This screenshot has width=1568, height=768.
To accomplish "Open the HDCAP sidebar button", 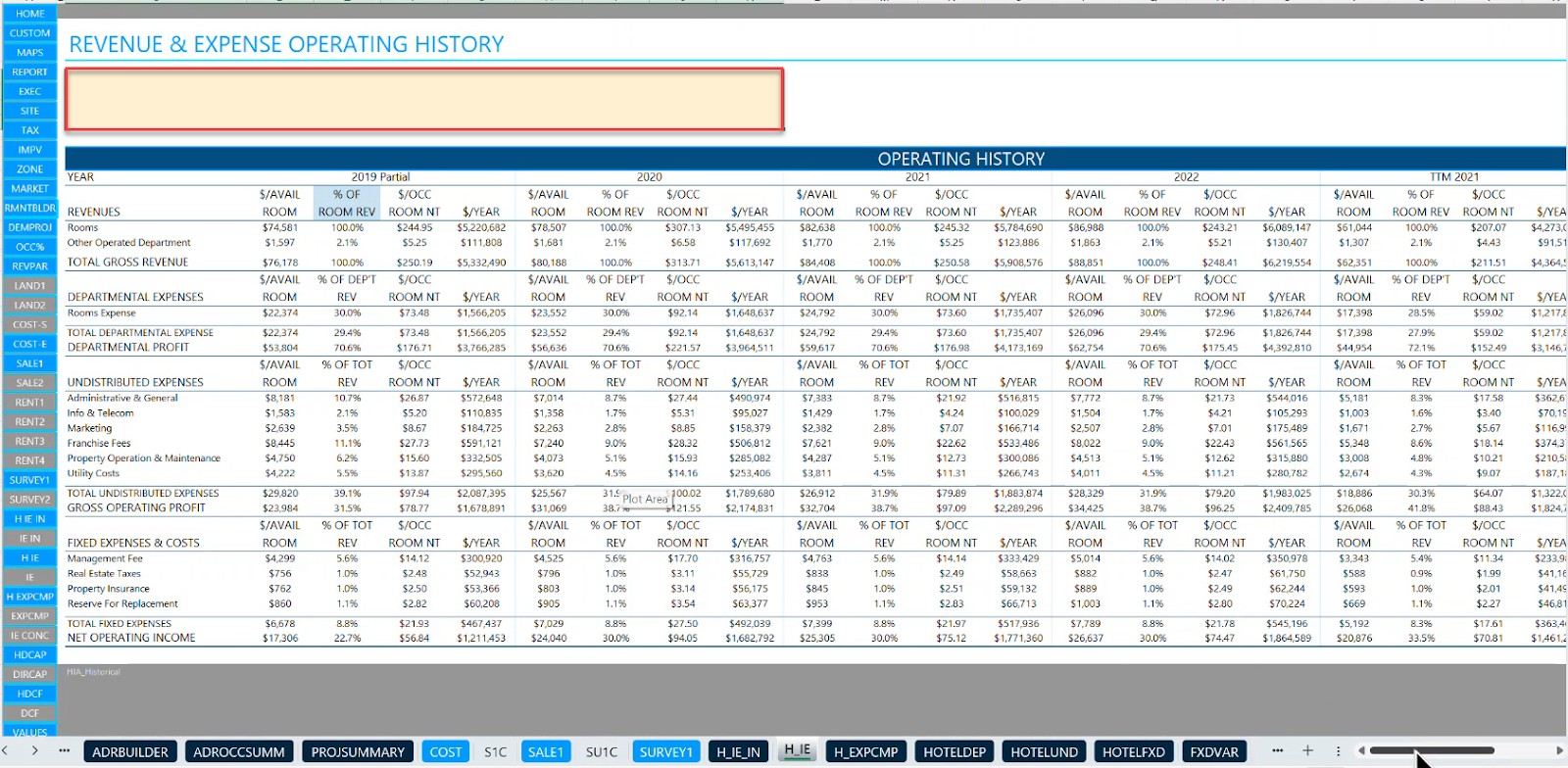I will (x=29, y=654).
